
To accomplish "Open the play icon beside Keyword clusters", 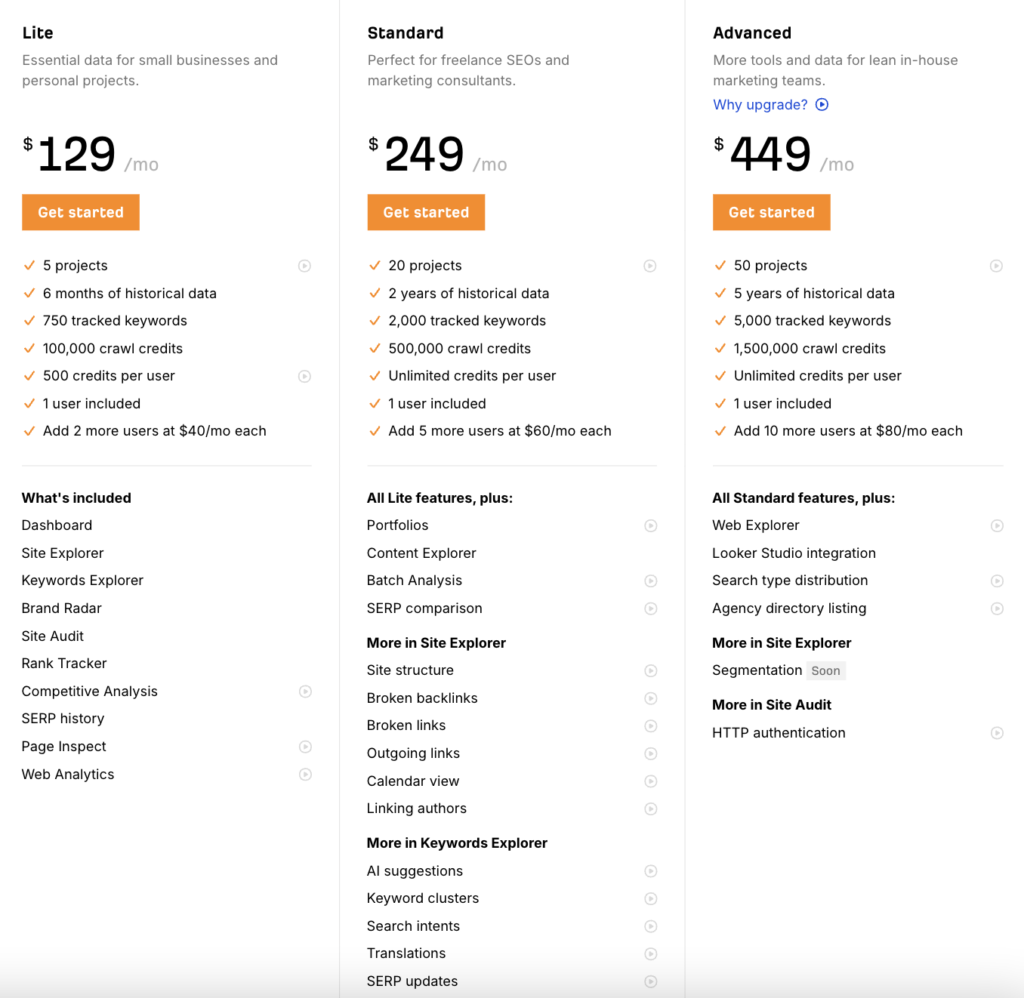I will click(x=650, y=899).
